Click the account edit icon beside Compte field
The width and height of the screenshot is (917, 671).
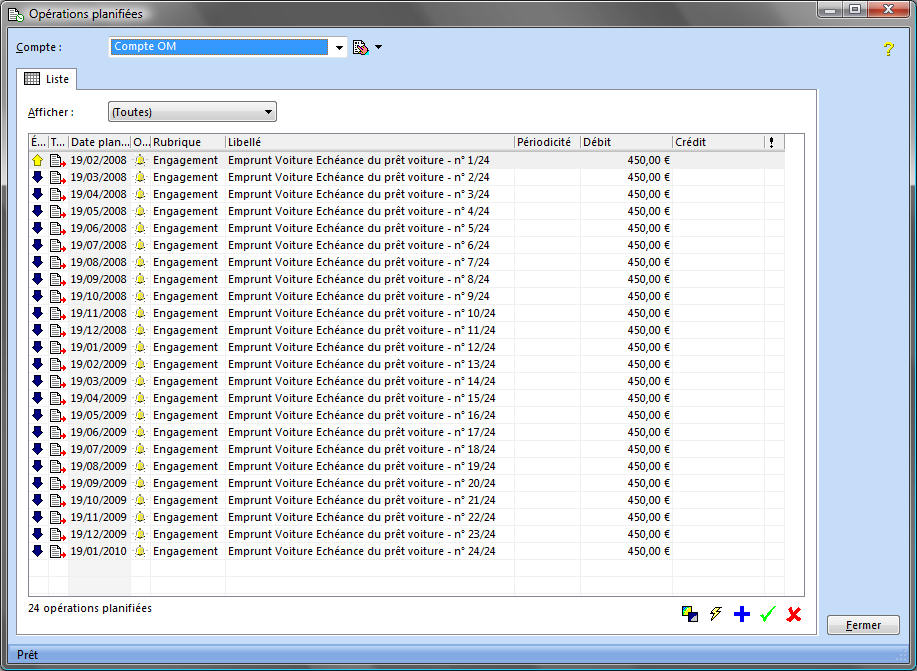click(x=361, y=47)
